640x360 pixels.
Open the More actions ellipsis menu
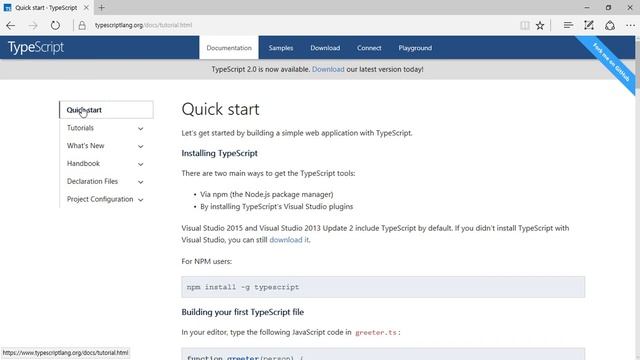(630, 25)
